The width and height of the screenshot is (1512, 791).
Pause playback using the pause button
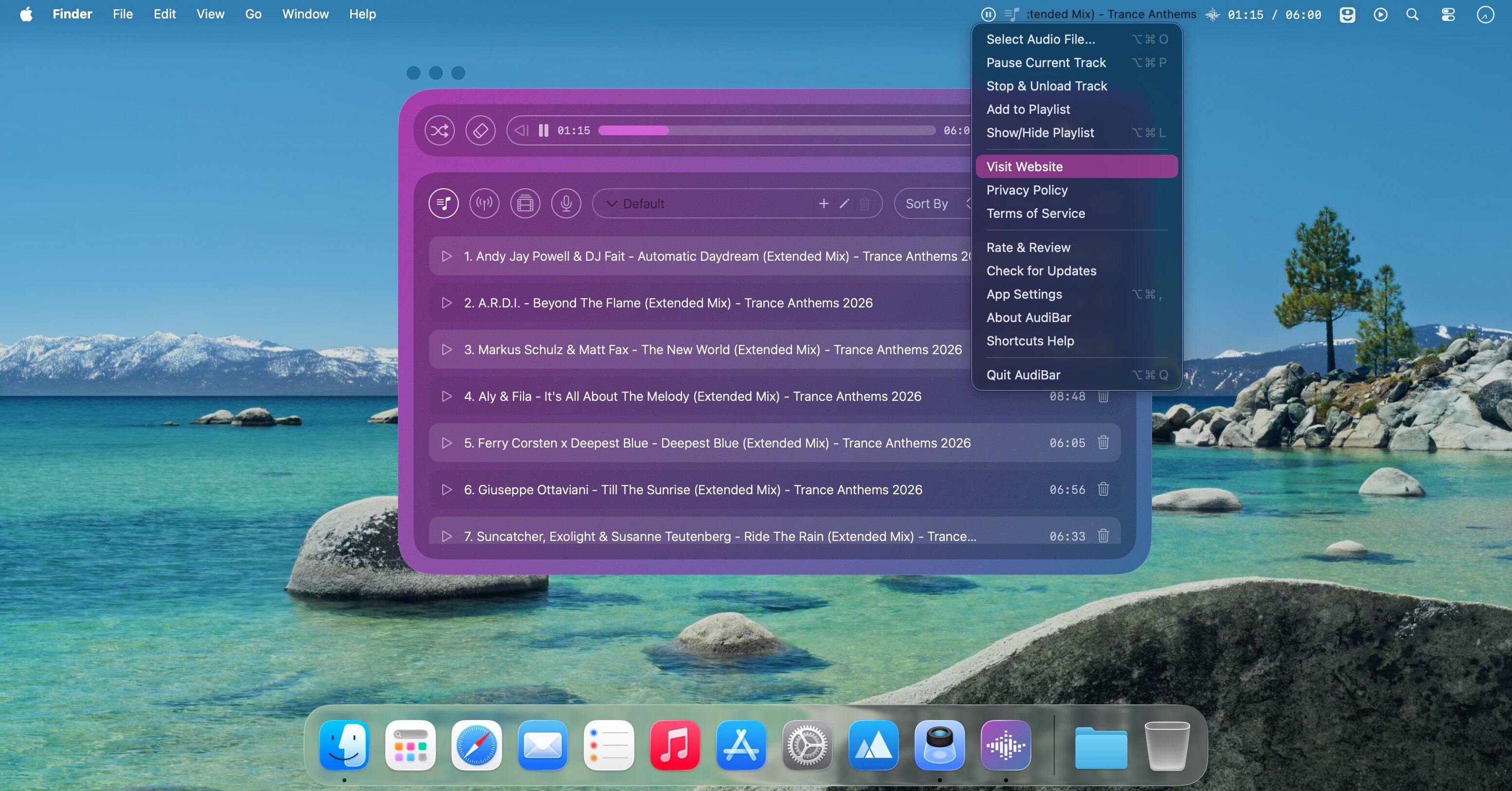543,130
